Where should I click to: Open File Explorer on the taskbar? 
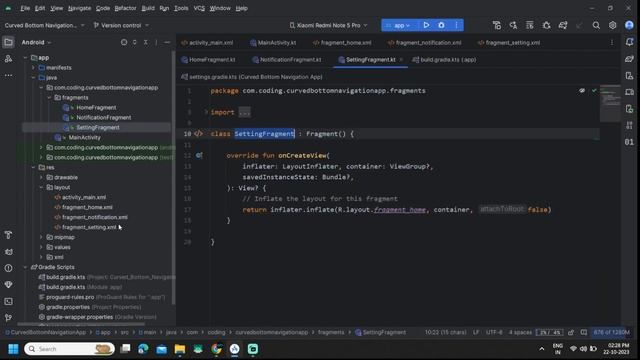pos(180,349)
